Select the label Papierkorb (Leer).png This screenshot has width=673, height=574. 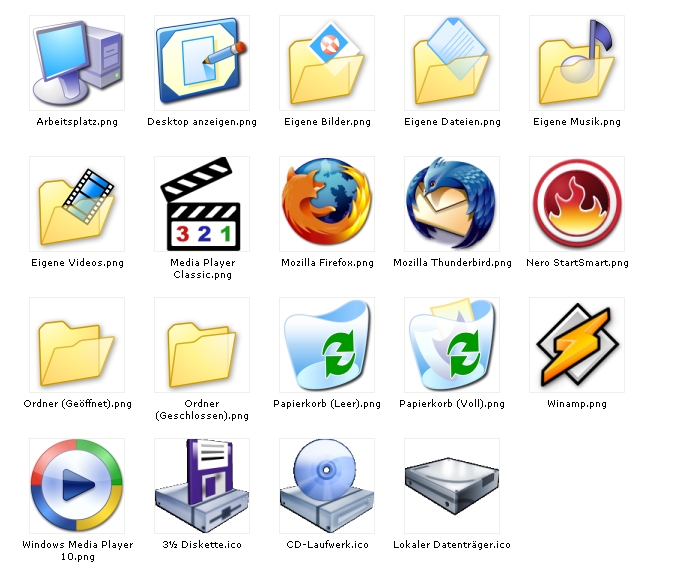click(327, 404)
